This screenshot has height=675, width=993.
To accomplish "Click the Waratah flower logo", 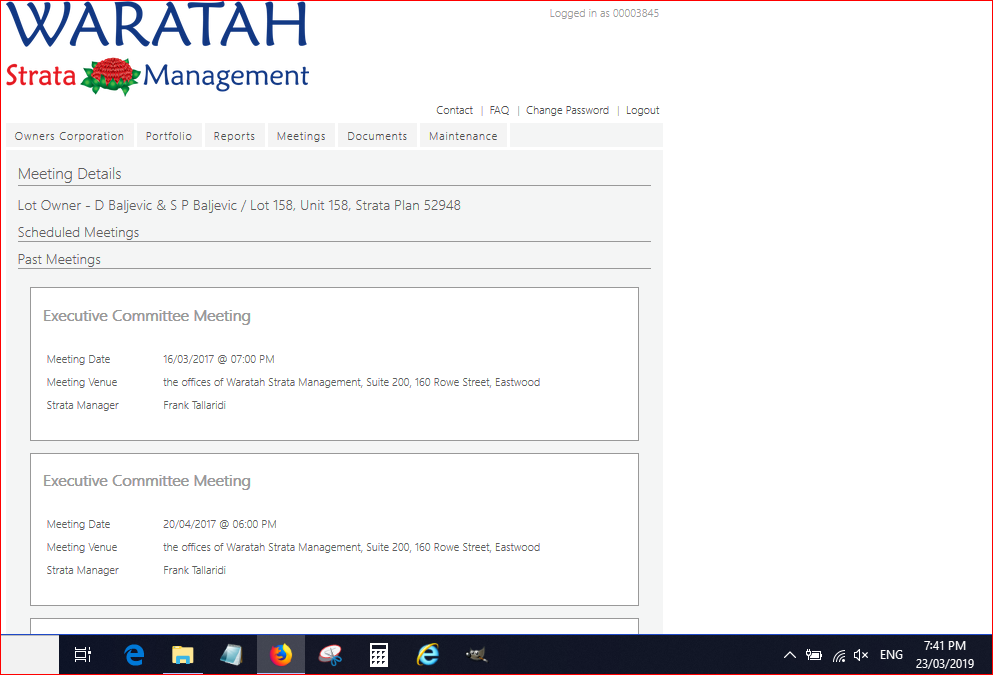I will click(x=111, y=76).
